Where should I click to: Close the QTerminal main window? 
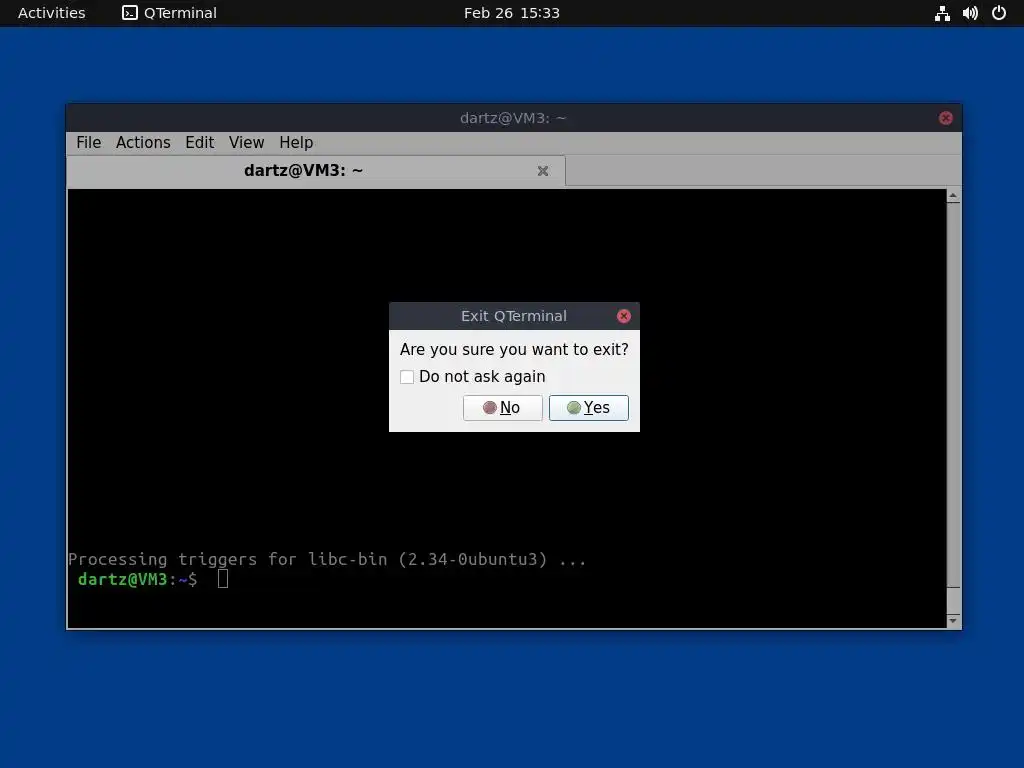946,118
